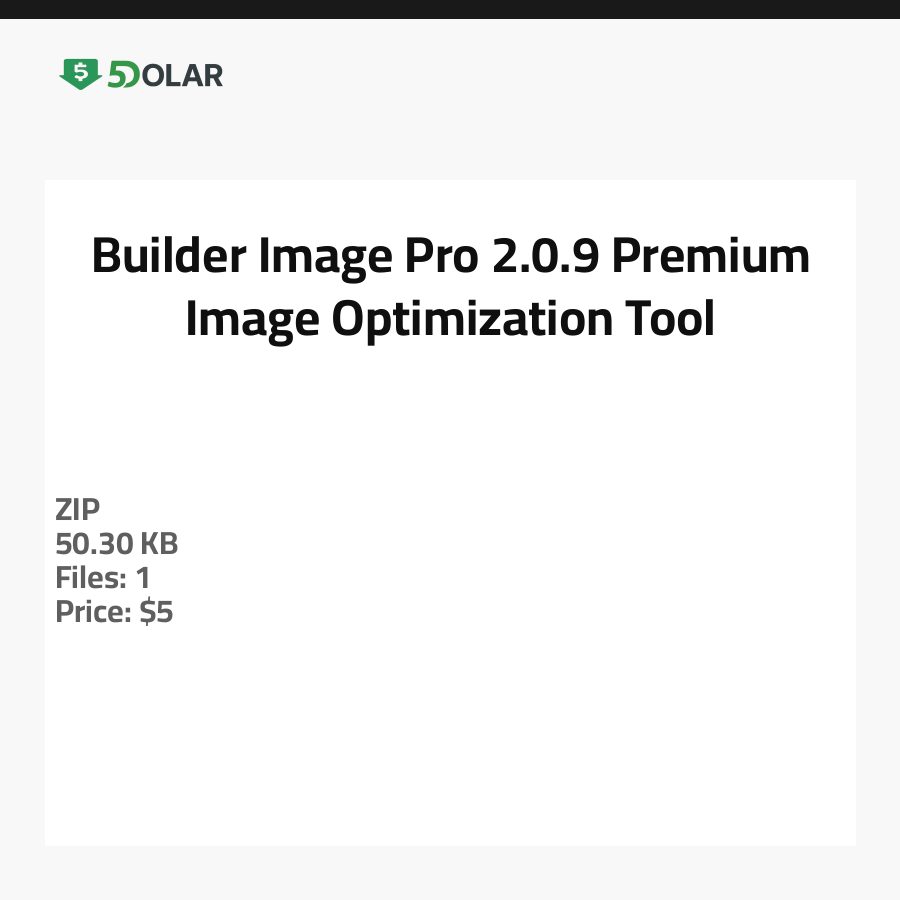This screenshot has width=900, height=900.
Task: Click the Image Optimization Tool title line
Action: (x=450, y=320)
